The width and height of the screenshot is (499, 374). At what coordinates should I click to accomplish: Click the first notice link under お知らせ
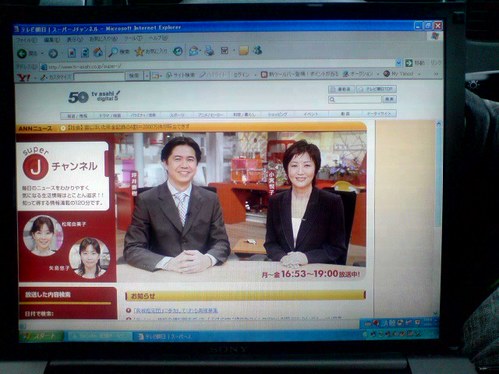tap(176, 311)
